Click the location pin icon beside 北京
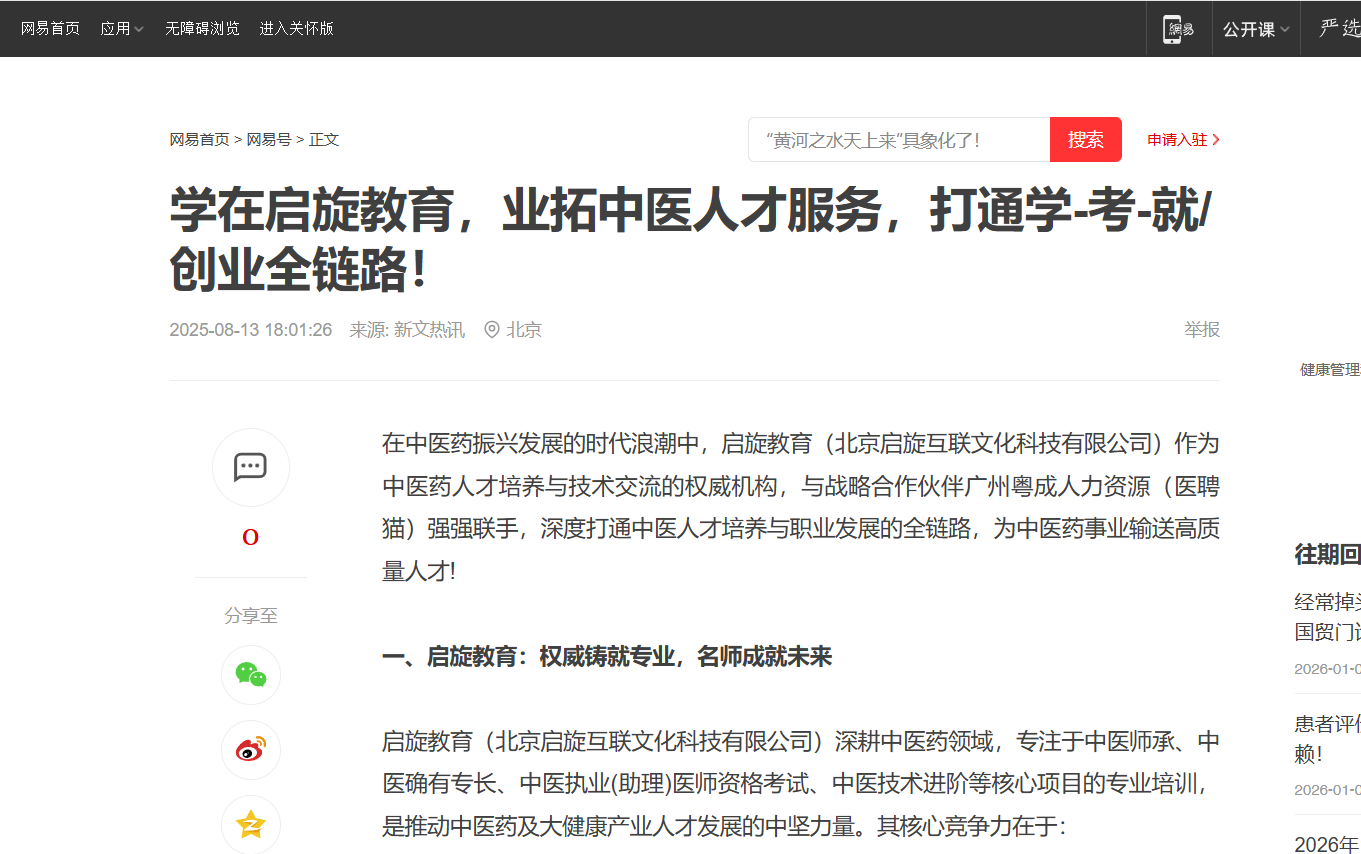1361x854 pixels. pos(491,330)
